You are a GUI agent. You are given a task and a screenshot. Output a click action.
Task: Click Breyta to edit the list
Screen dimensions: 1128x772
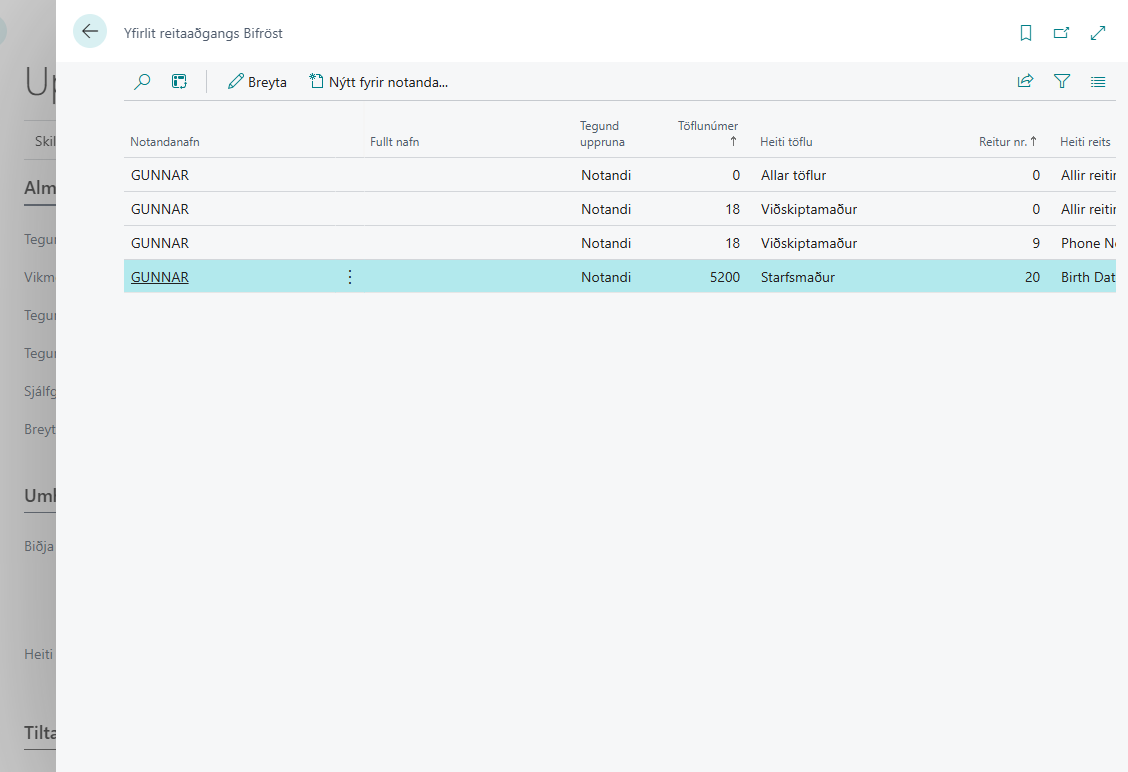click(257, 82)
